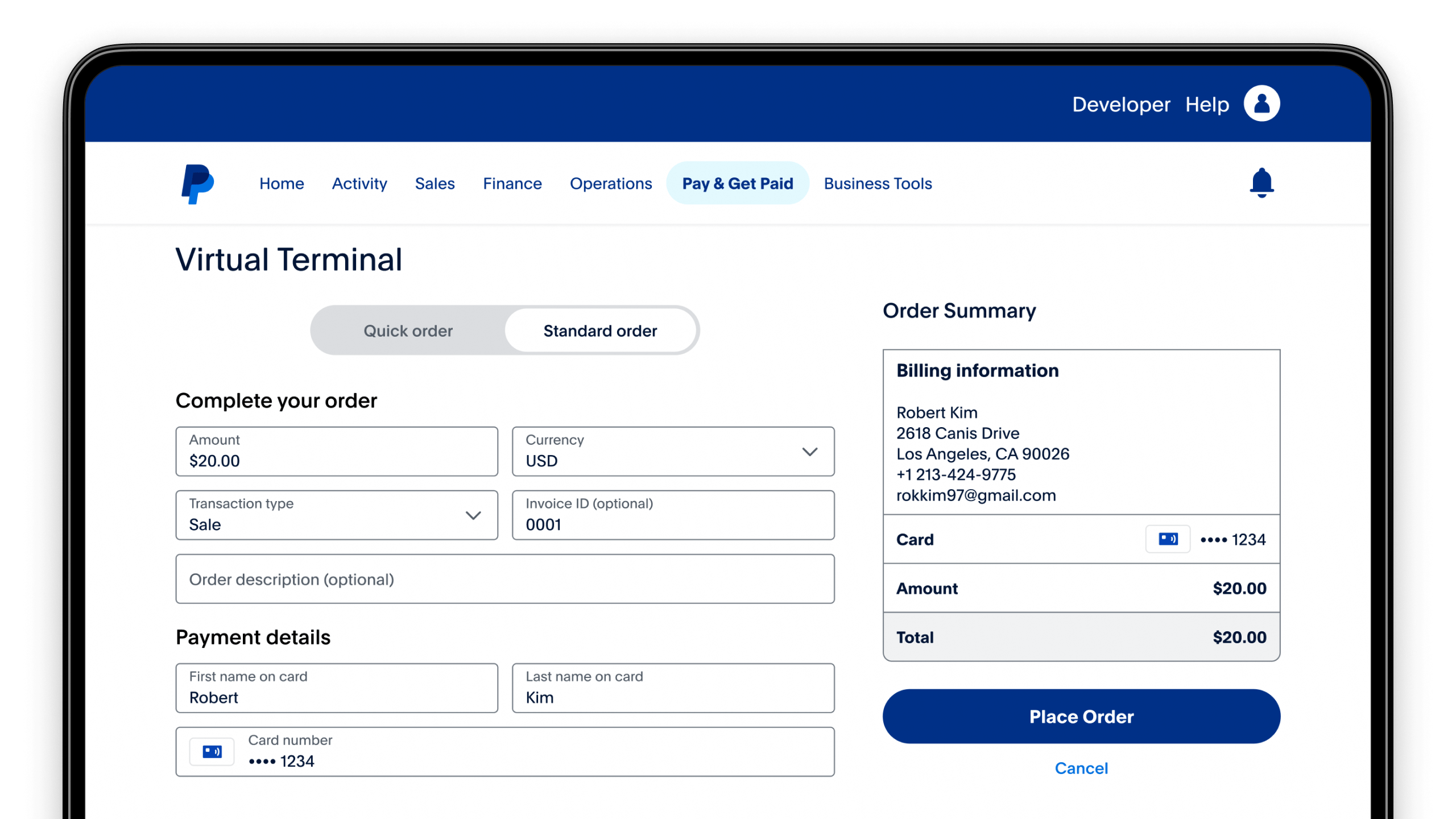Image resolution: width=1456 pixels, height=819 pixels.
Task: Click the PayPal logo icon
Action: coord(197,184)
